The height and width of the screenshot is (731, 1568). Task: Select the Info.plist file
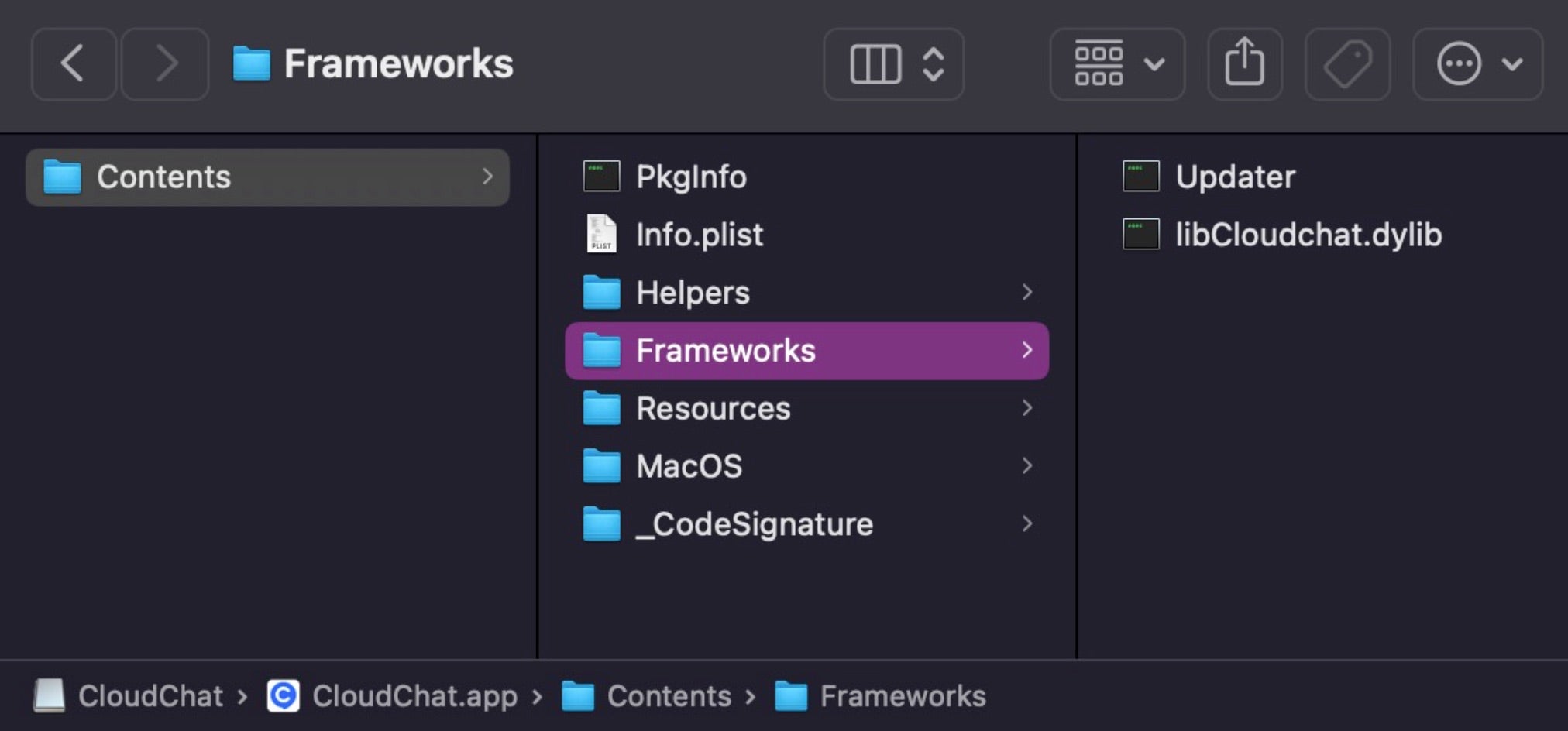coord(699,235)
